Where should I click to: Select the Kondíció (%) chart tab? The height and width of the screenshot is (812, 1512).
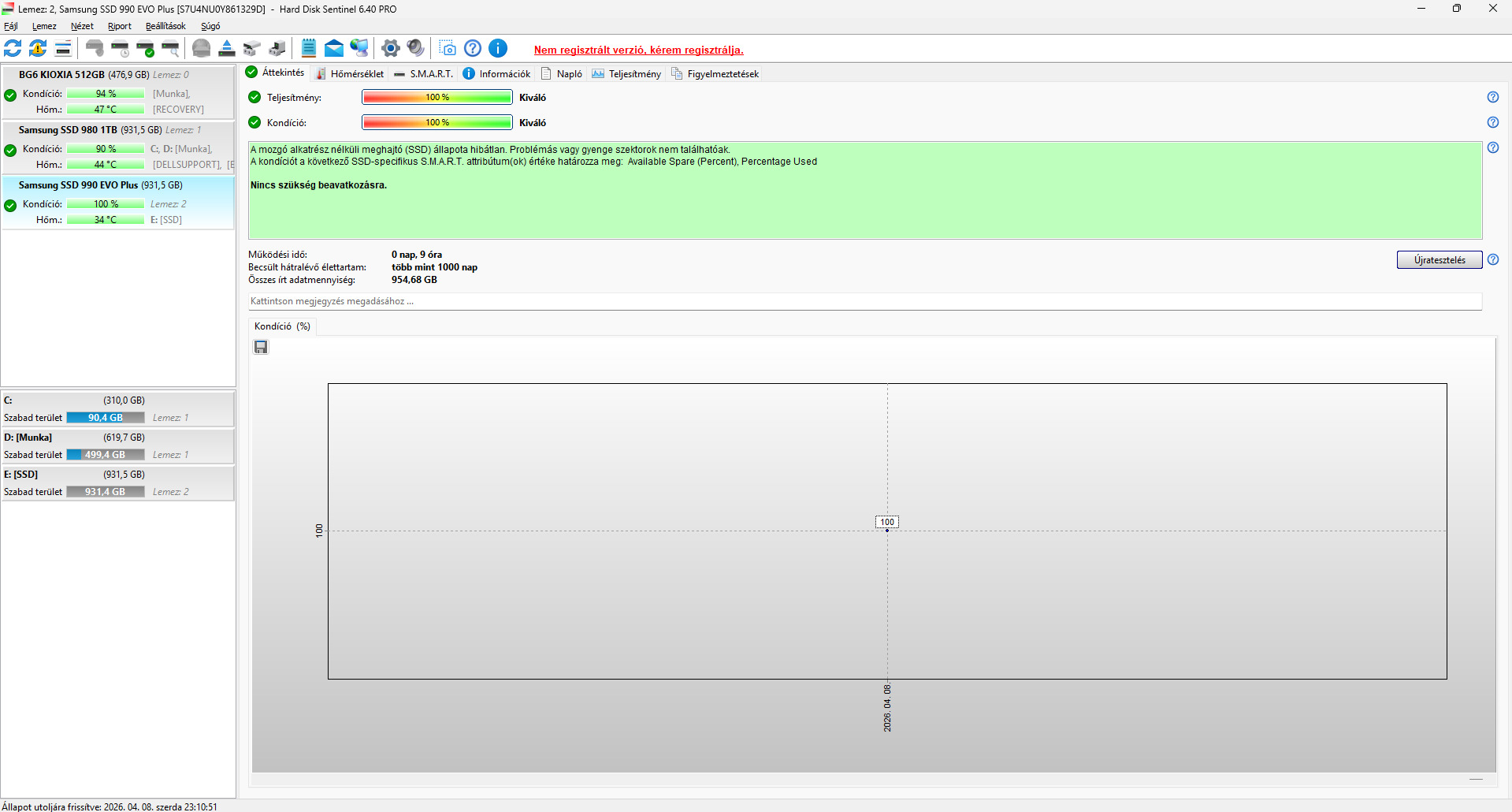(282, 326)
